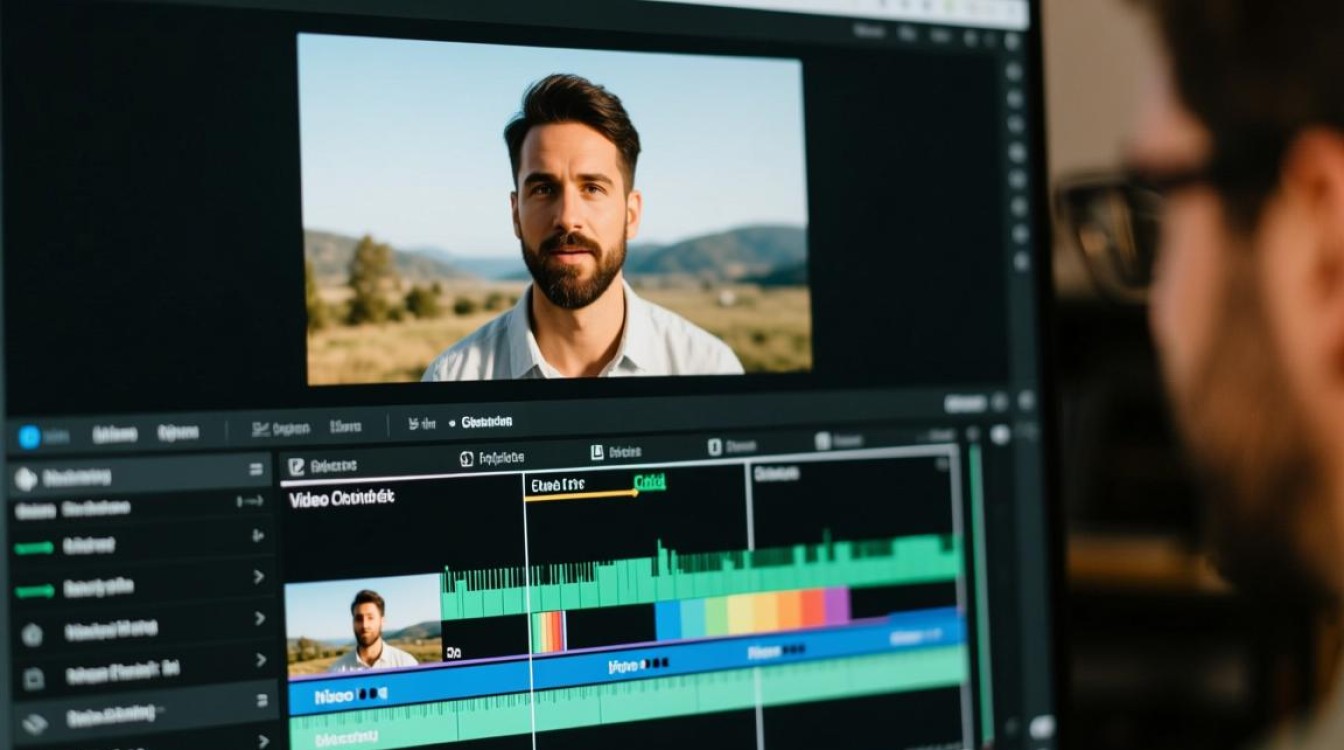Viewport: 1344px width, 750px height.
Task: Expand the lower green-dash row in the left panel
Action: (x=258, y=576)
